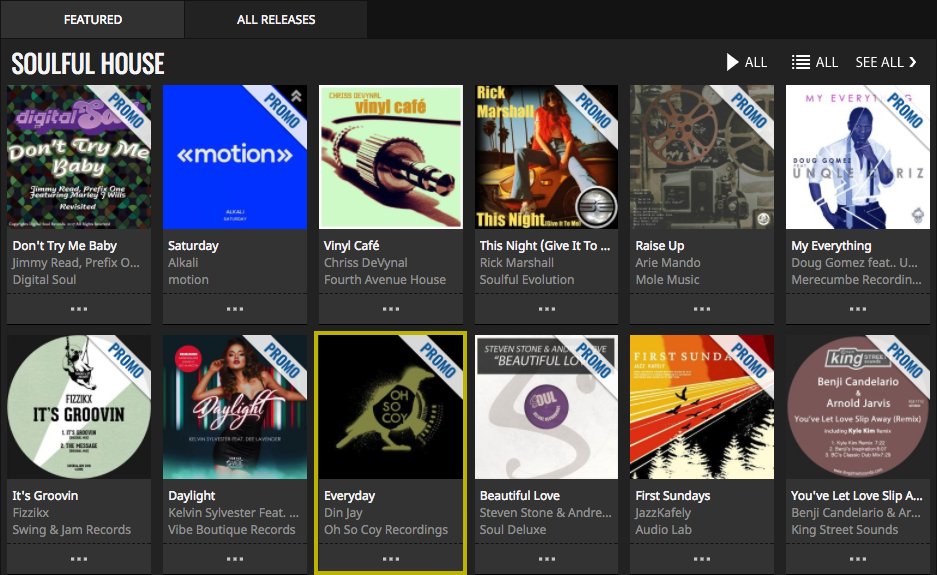Open You've Let Love Slip A... title
The height and width of the screenshot is (575, 937).
tap(856, 496)
